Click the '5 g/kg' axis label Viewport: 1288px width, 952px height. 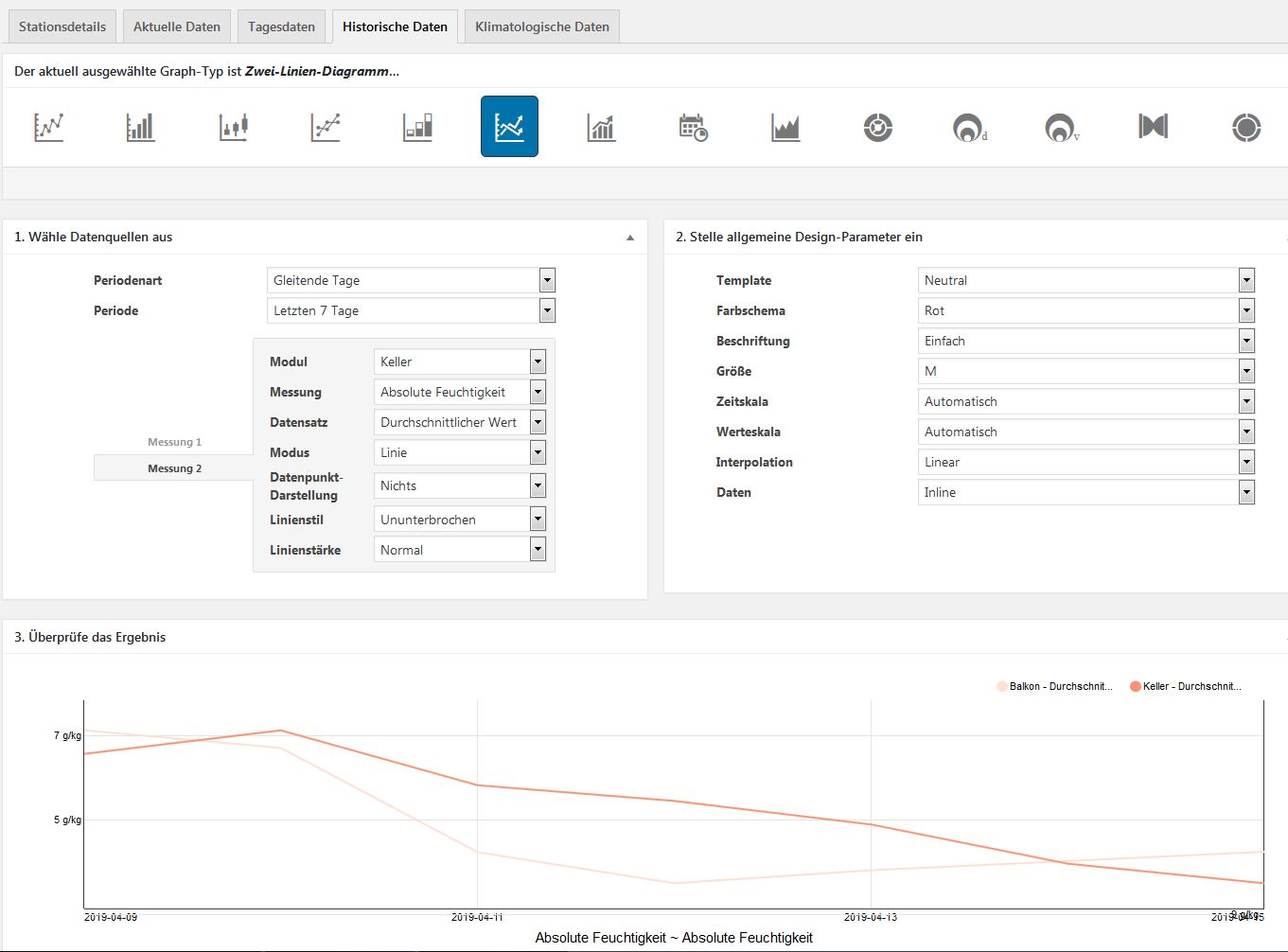[x=67, y=820]
